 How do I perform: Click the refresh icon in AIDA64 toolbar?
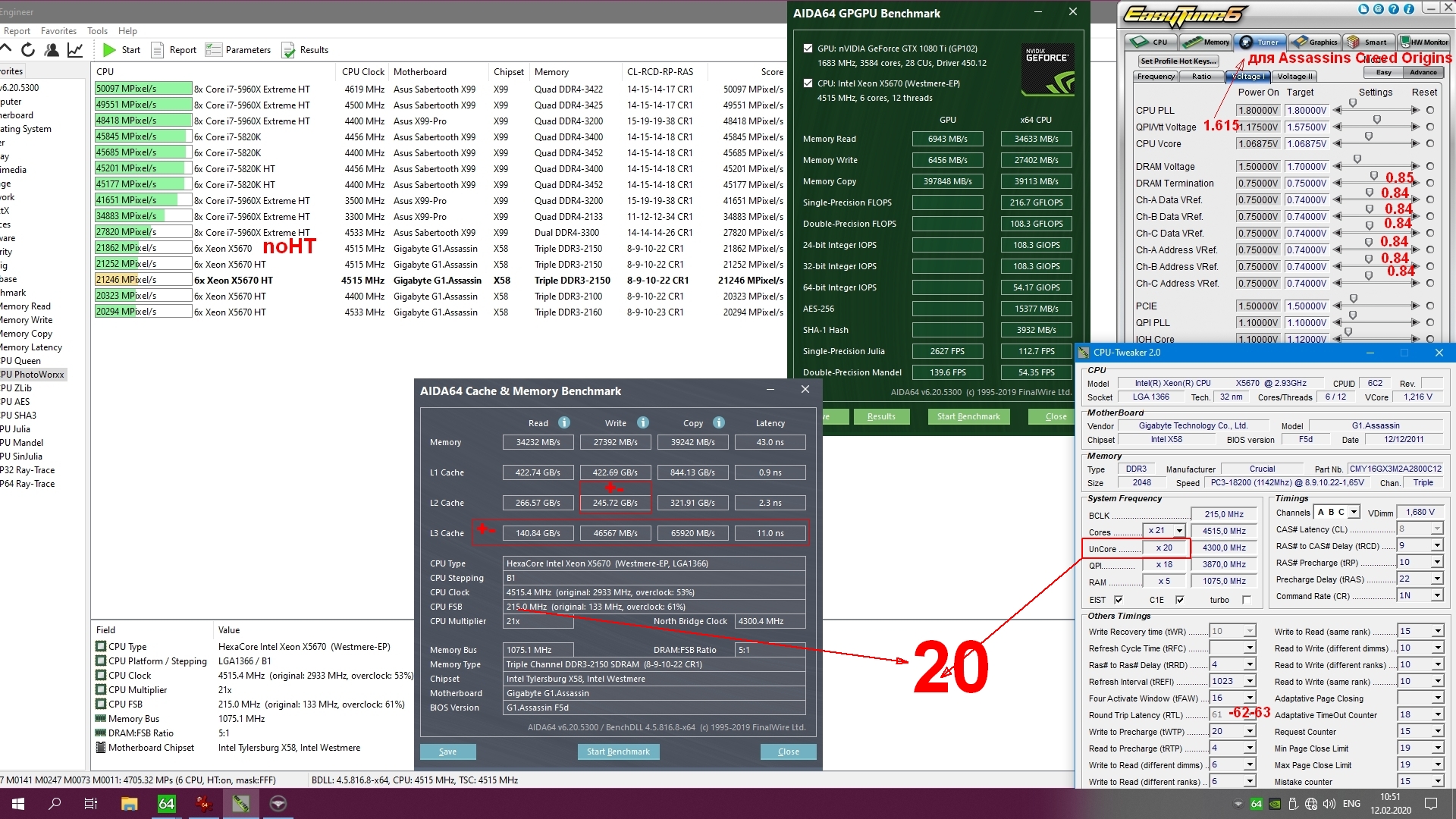pyautogui.click(x=28, y=50)
